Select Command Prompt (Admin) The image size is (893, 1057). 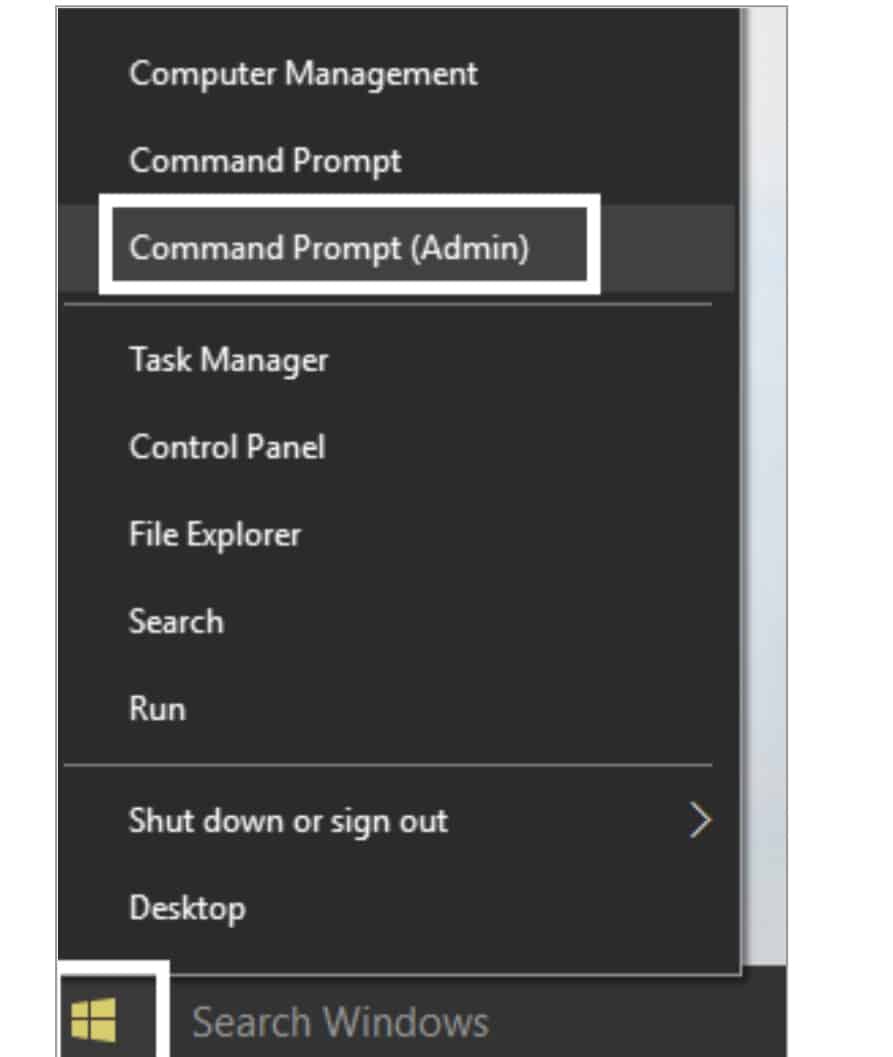click(328, 247)
